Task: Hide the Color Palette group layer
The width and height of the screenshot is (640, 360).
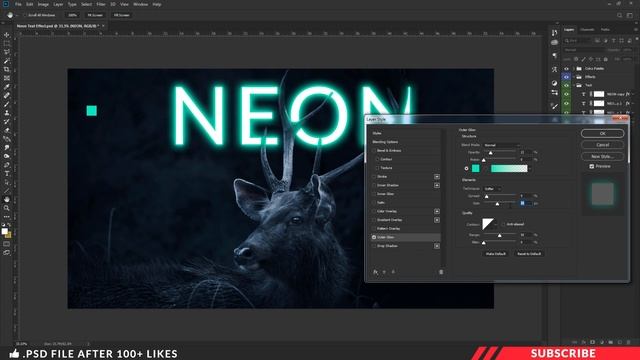Action: [x=566, y=69]
